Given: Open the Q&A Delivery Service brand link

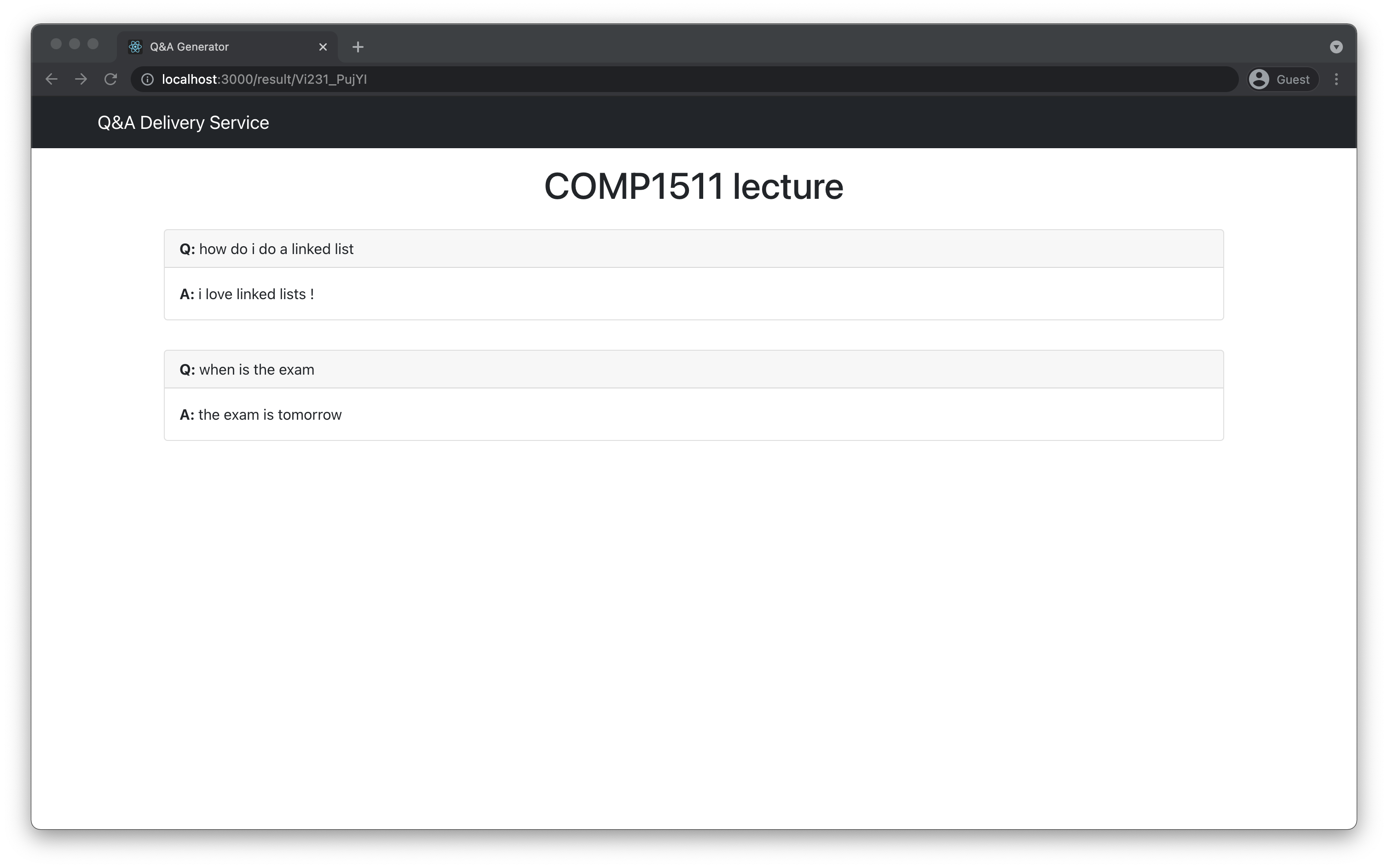Looking at the screenshot, I should pyautogui.click(x=183, y=122).
